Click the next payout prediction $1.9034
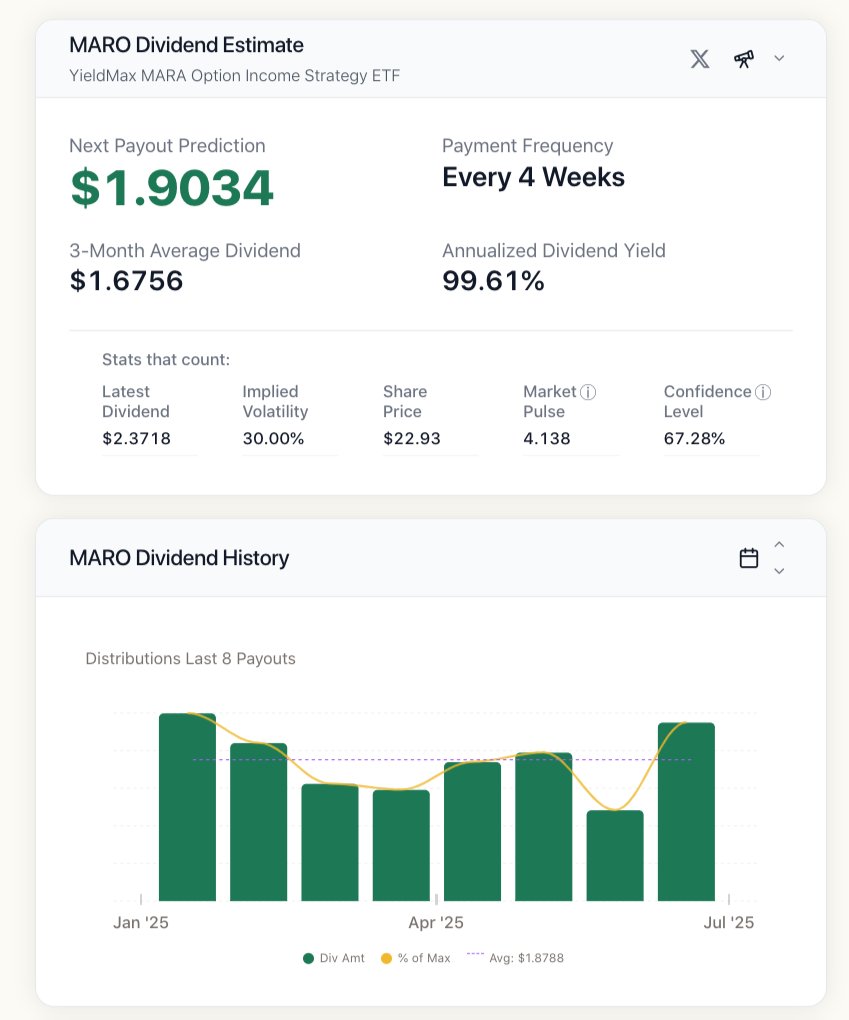The image size is (849, 1020). pyautogui.click(x=172, y=188)
